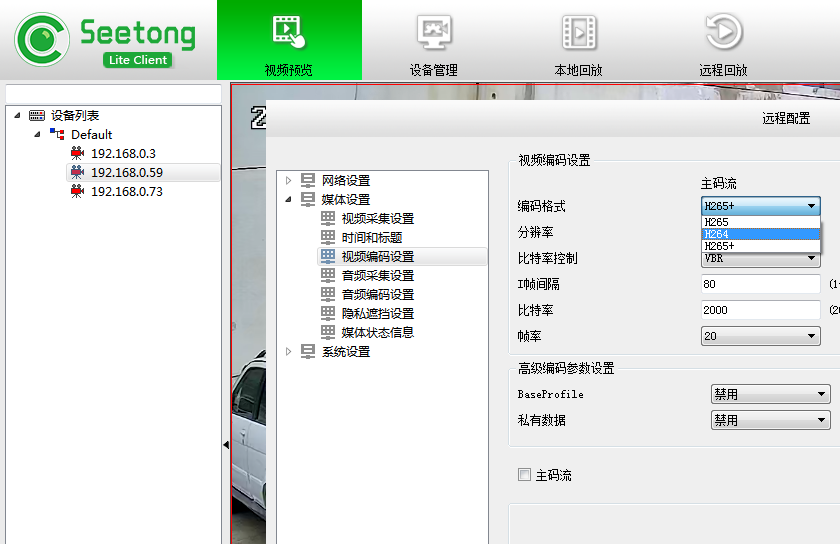Viewport: 840px width, 544px height.
Task: Collapse the Default group
Action: coord(37,135)
